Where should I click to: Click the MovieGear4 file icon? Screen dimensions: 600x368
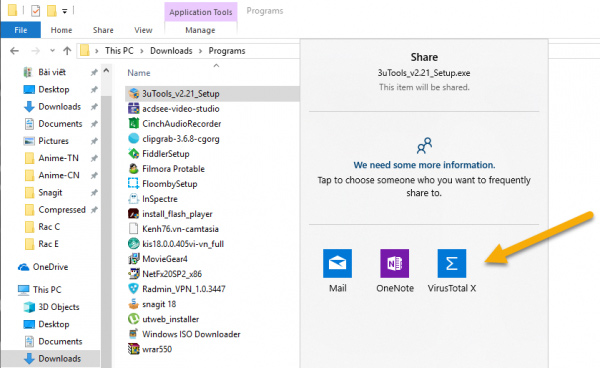[x=134, y=259]
